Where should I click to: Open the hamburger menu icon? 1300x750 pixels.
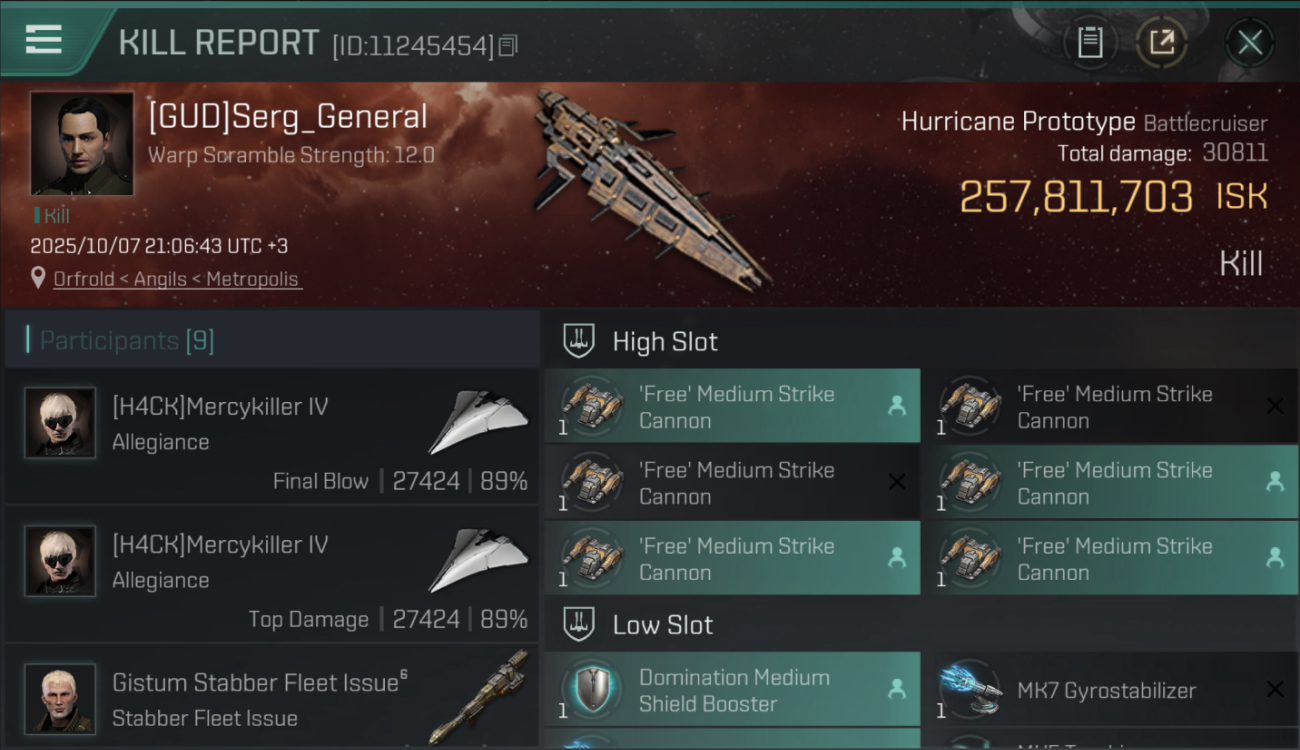coord(44,39)
